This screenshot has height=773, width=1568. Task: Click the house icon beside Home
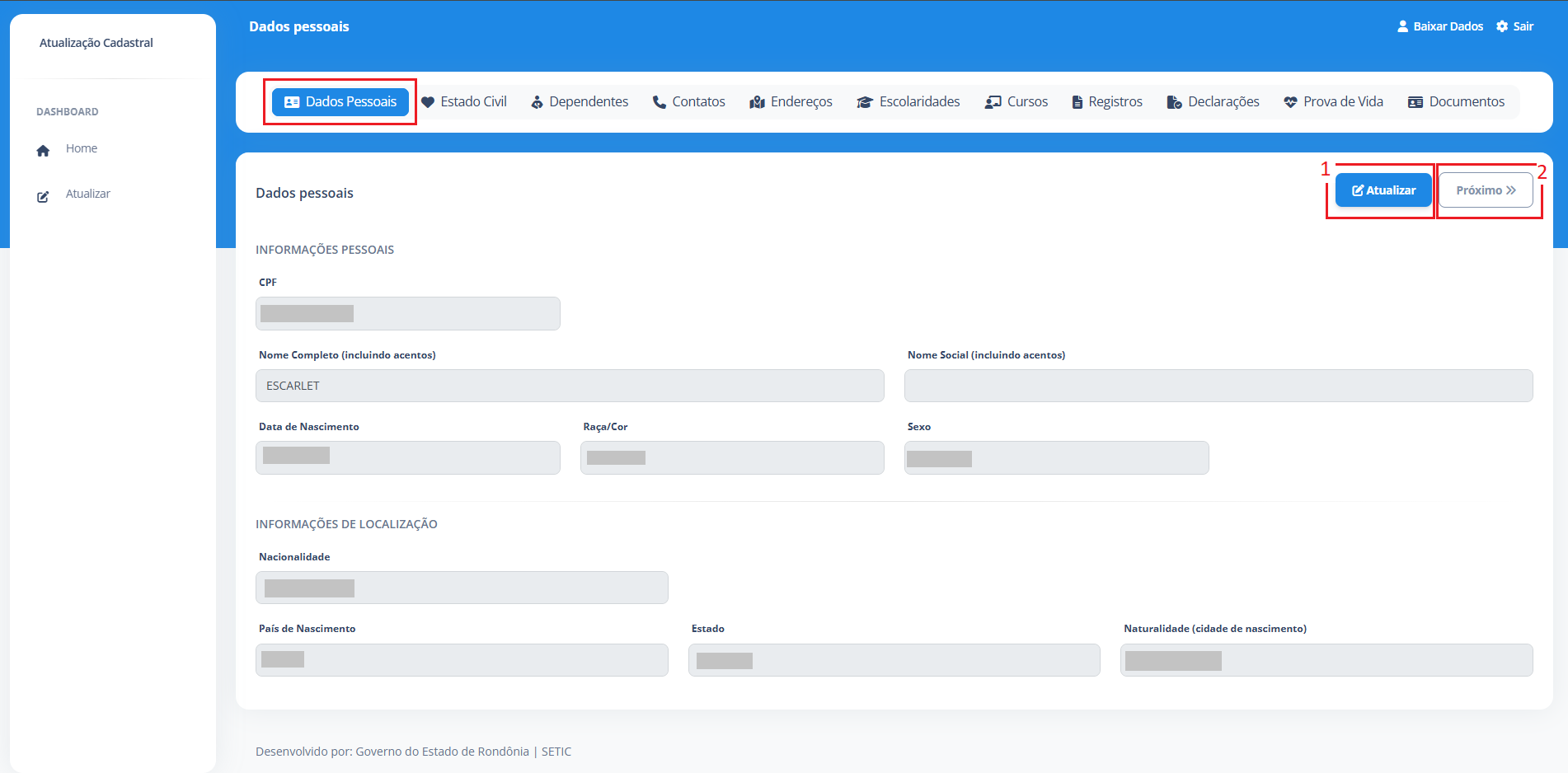(44, 151)
